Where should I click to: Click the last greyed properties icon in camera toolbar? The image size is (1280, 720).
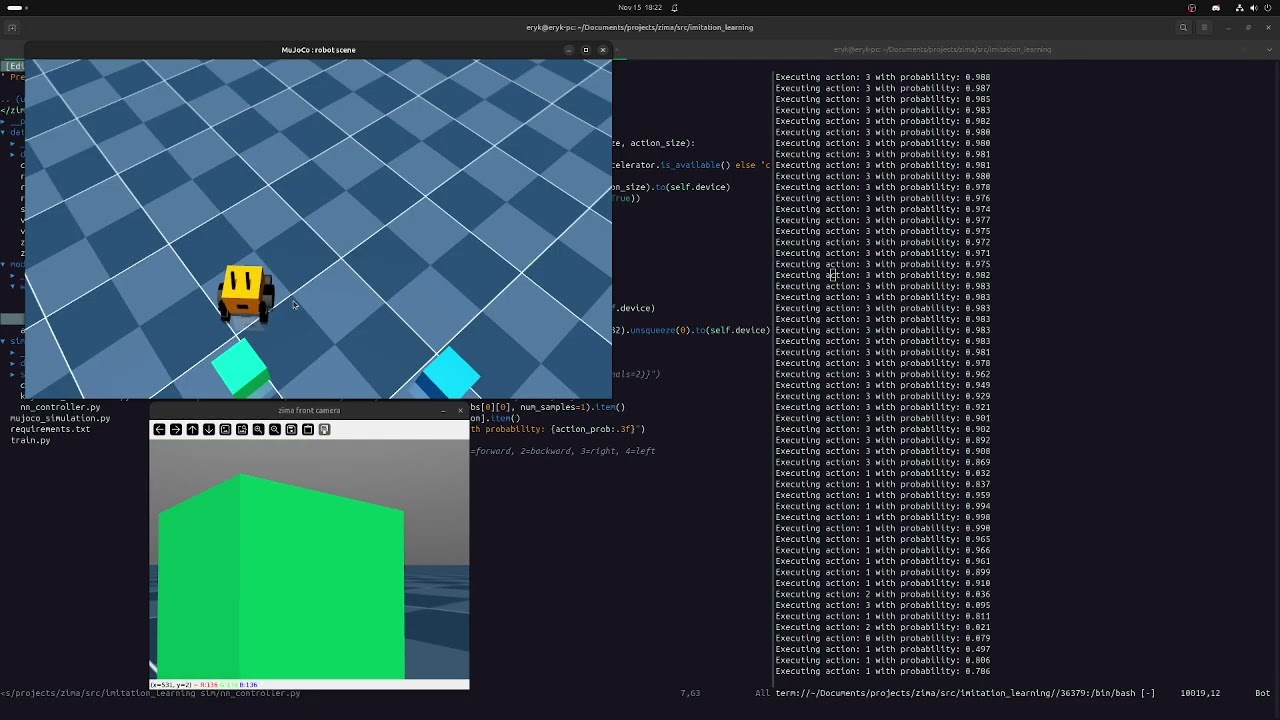[324, 429]
